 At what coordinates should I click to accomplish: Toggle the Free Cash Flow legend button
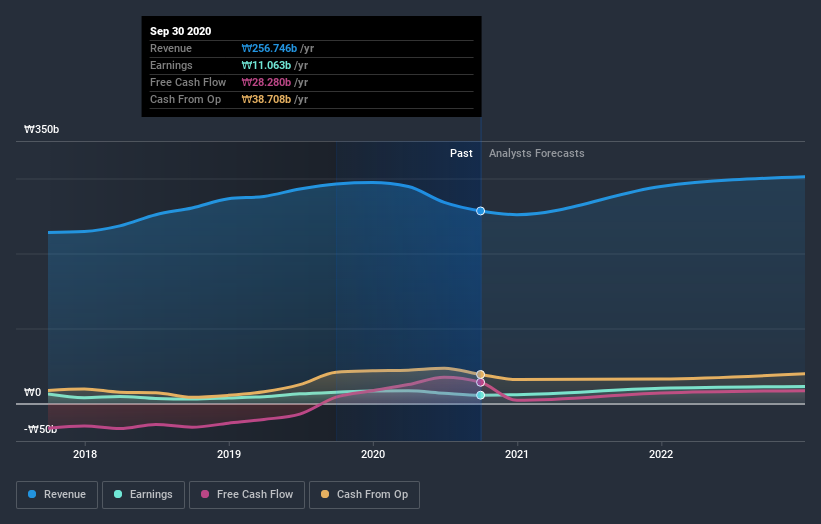(x=247, y=495)
